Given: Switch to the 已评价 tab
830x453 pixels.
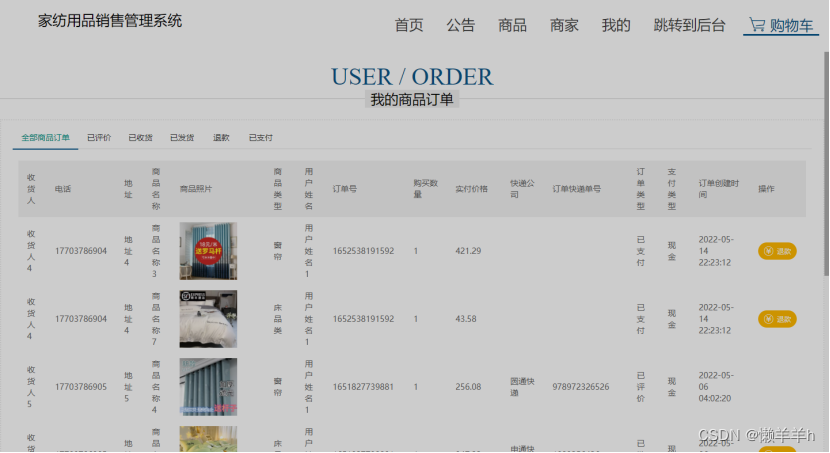Looking at the screenshot, I should click(x=99, y=138).
